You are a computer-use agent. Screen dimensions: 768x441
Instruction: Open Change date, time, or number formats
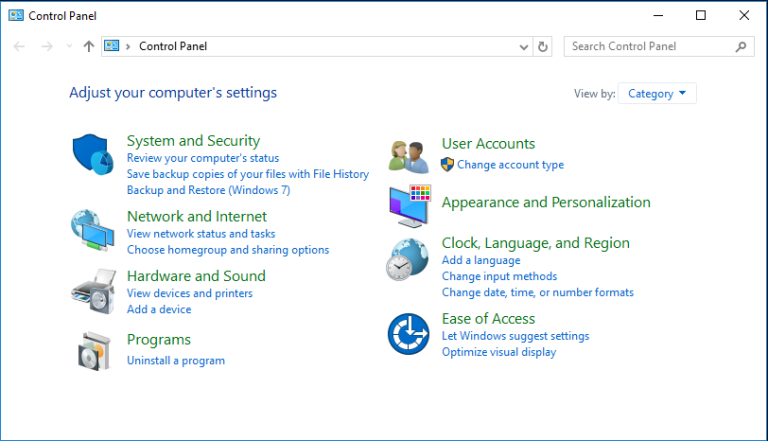tap(538, 293)
